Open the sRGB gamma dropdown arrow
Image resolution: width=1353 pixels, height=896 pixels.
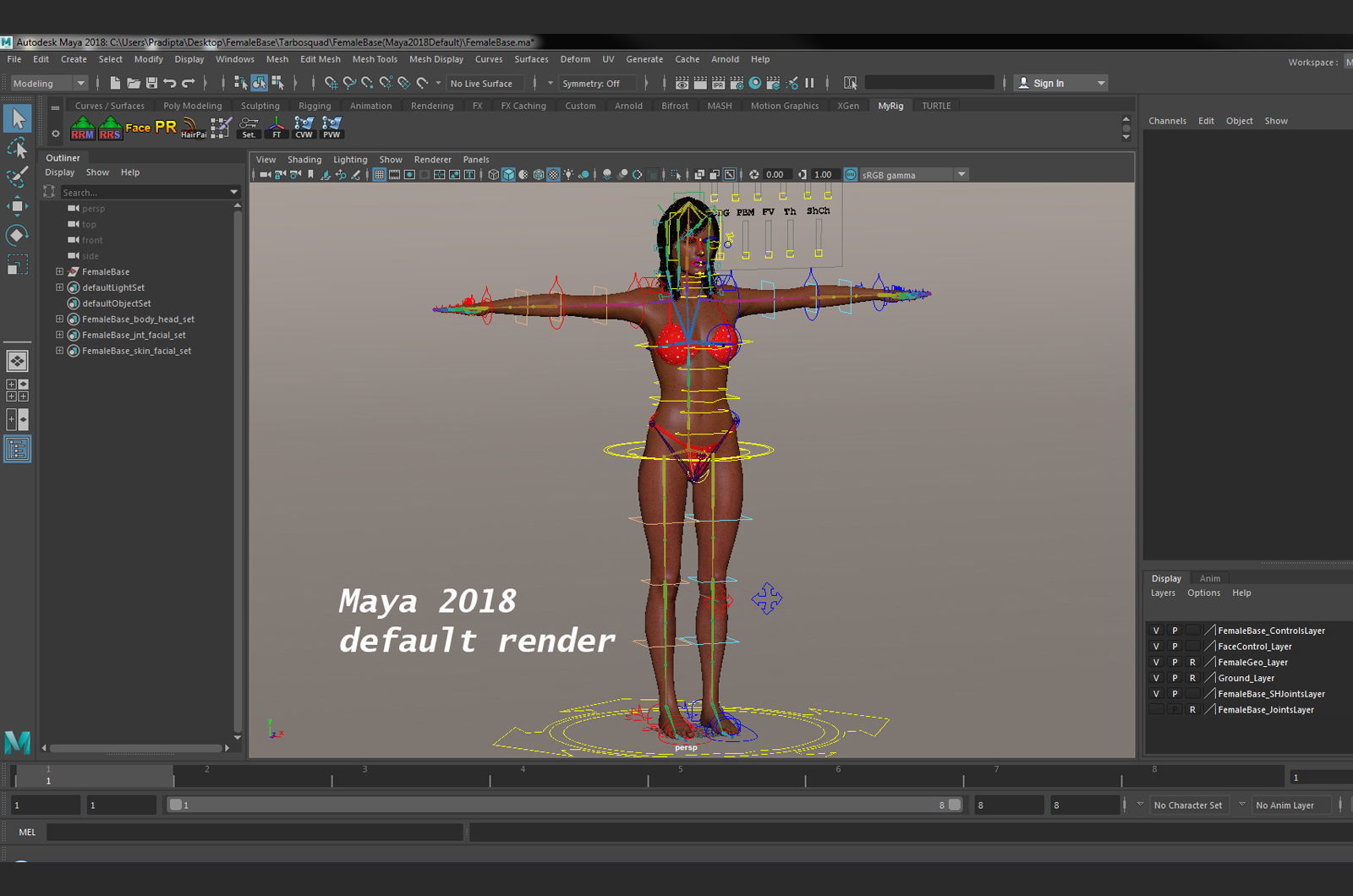tap(961, 175)
